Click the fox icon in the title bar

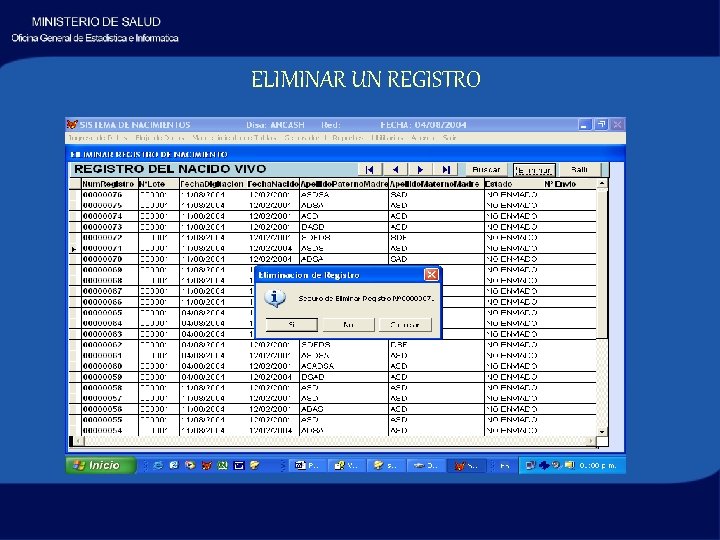coord(72,124)
